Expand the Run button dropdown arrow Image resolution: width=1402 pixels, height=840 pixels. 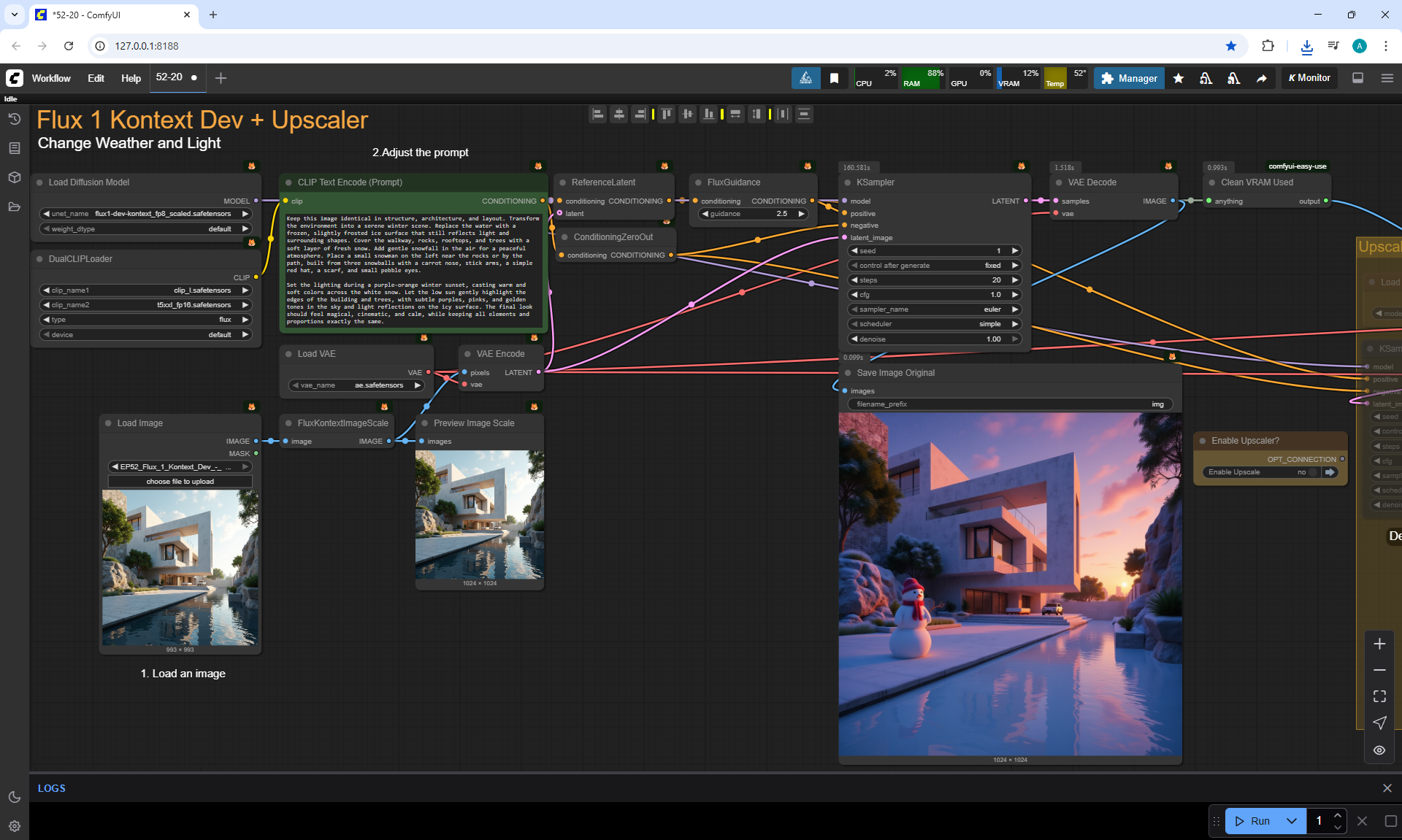pyautogui.click(x=1291, y=821)
